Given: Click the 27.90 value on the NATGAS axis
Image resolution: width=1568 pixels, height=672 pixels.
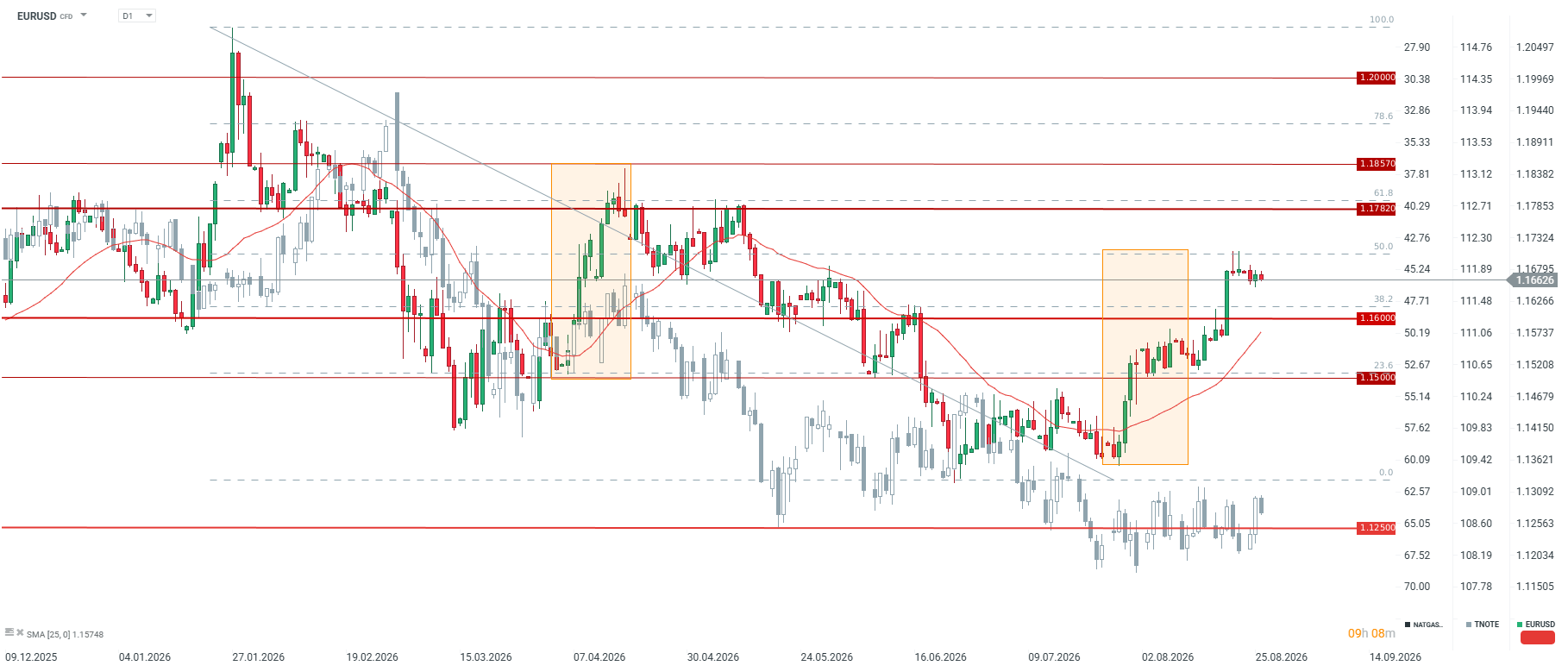Looking at the screenshot, I should point(1417,47).
